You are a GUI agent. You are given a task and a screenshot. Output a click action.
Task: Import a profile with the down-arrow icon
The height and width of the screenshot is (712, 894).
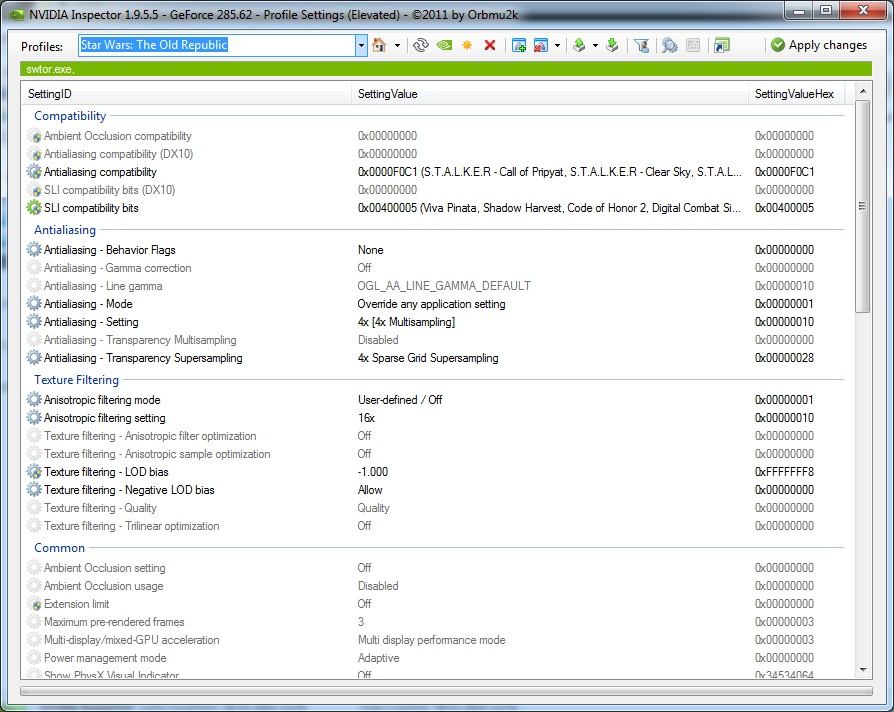tap(612, 45)
